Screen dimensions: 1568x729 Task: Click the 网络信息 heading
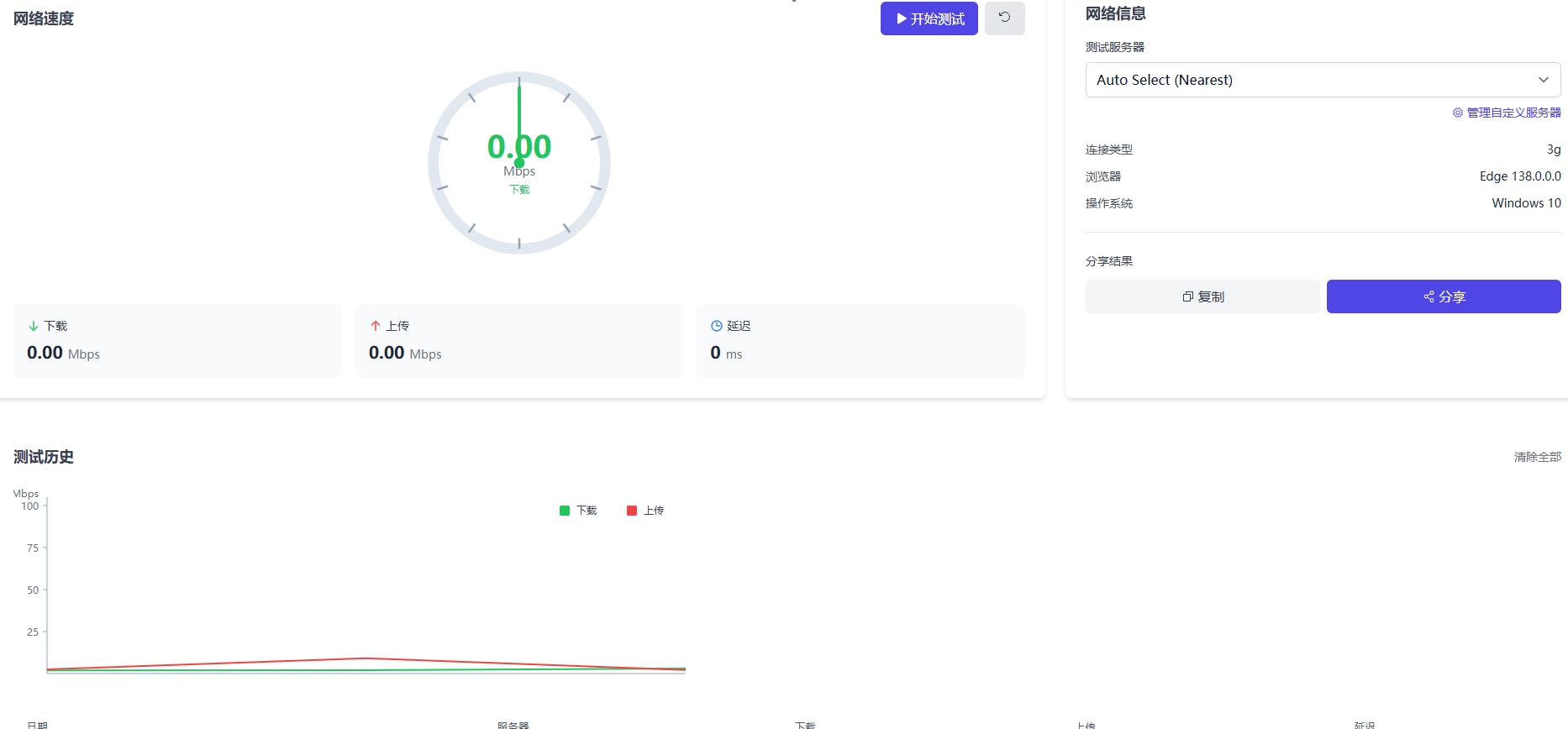coord(1116,13)
